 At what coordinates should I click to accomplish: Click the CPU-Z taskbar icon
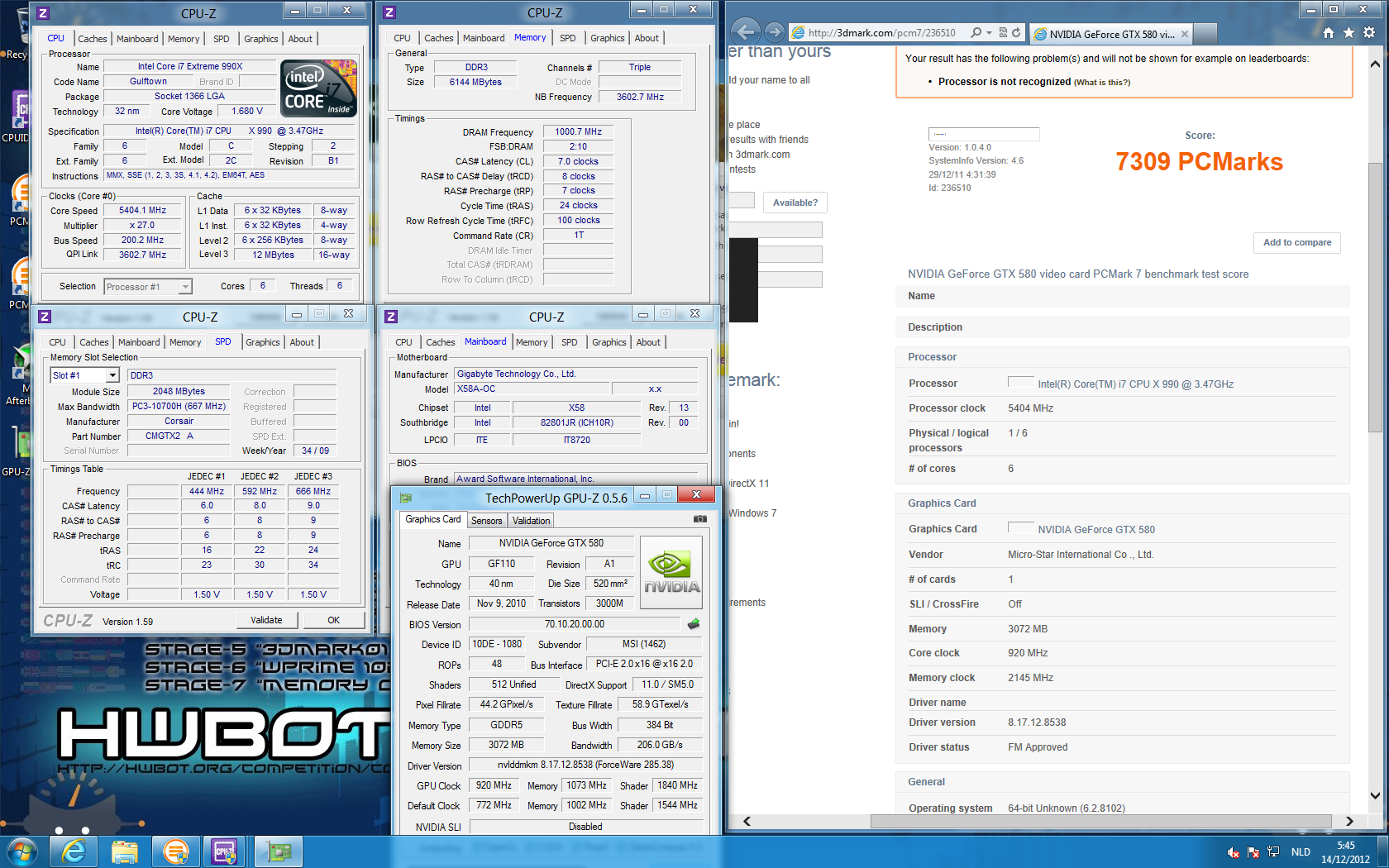225,851
